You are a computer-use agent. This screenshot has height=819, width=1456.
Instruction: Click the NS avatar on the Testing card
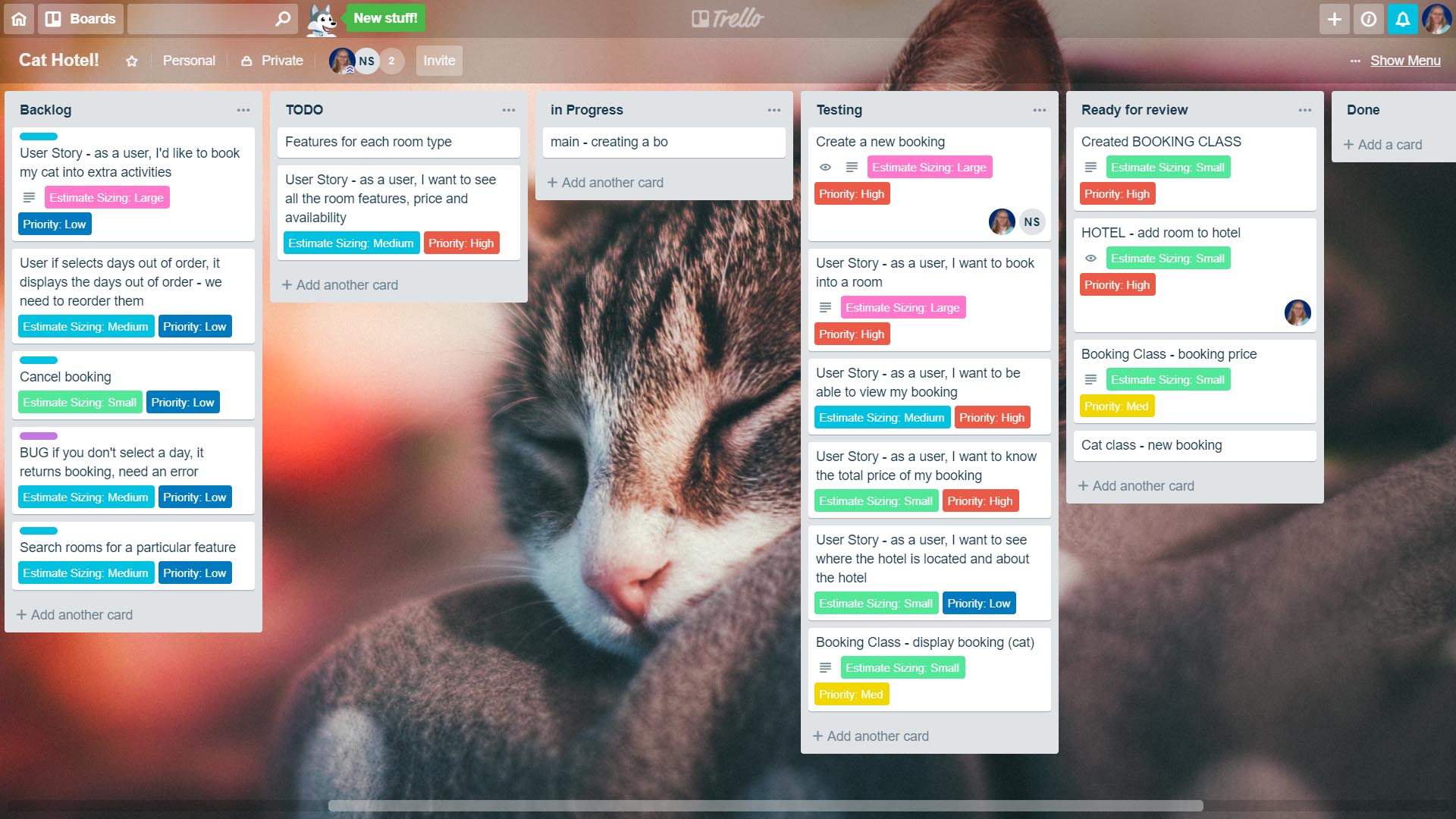tap(1032, 221)
